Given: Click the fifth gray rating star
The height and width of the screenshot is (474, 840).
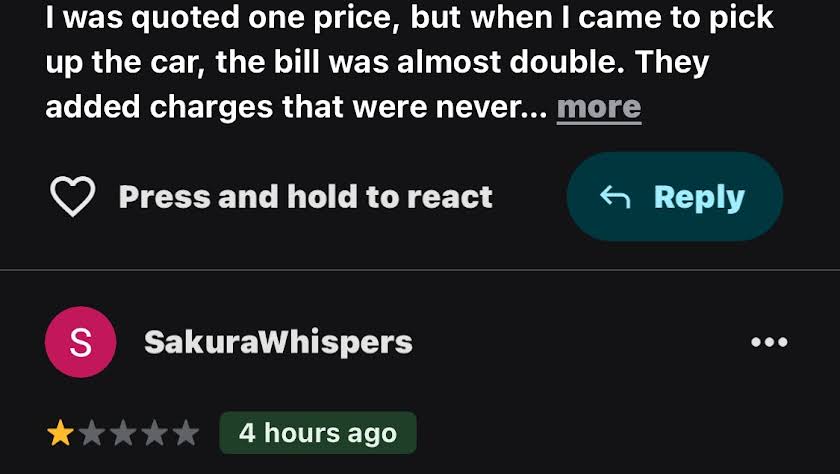Looking at the screenshot, I should coord(186,433).
